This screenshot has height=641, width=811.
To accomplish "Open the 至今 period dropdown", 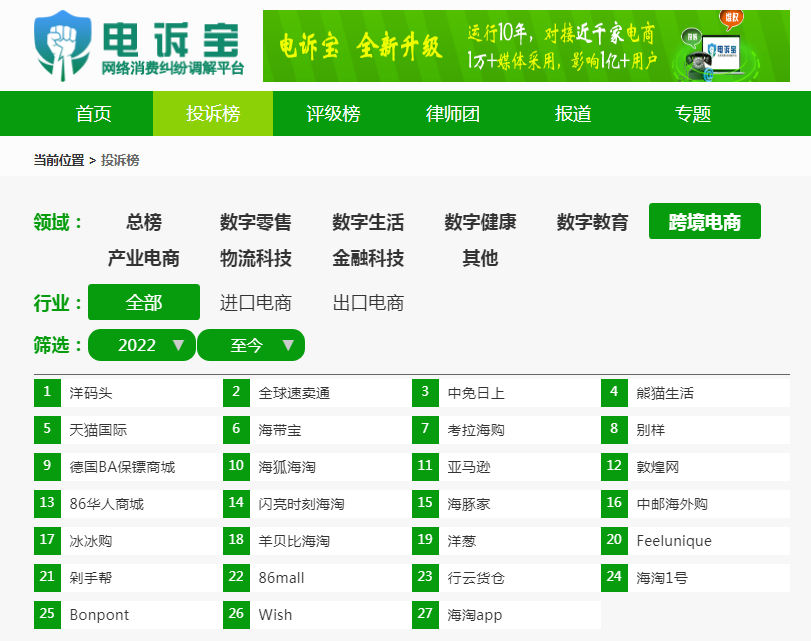I will (251, 345).
